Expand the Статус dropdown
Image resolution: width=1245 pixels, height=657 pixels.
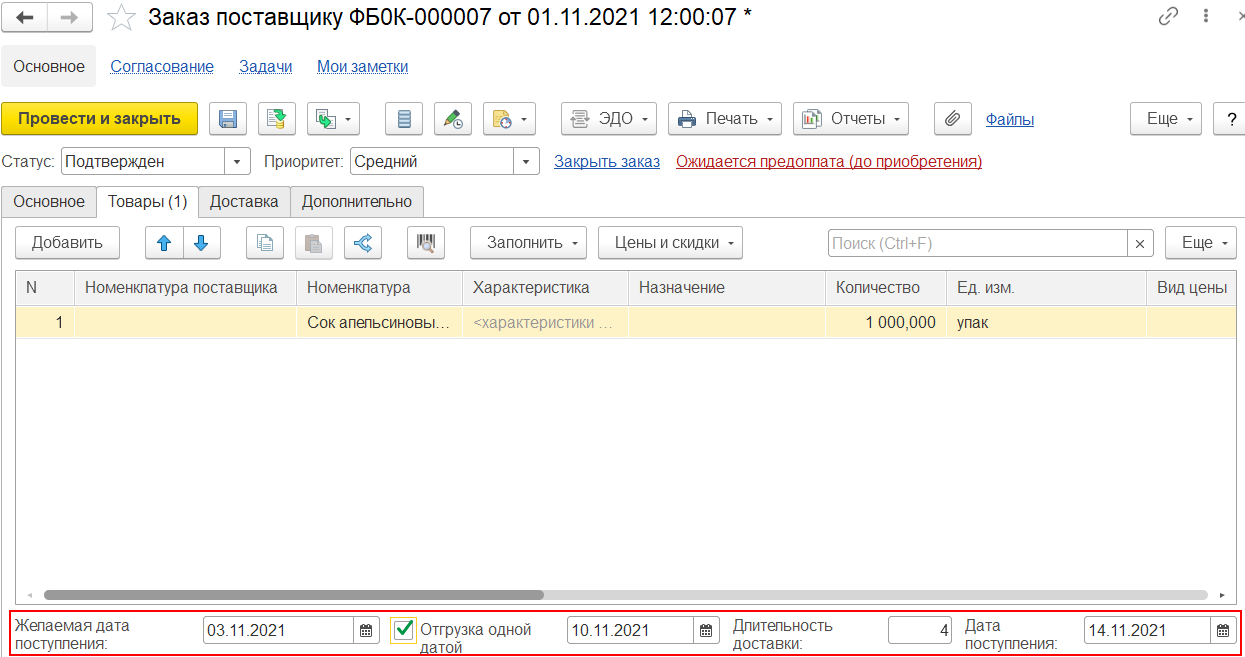click(x=237, y=161)
